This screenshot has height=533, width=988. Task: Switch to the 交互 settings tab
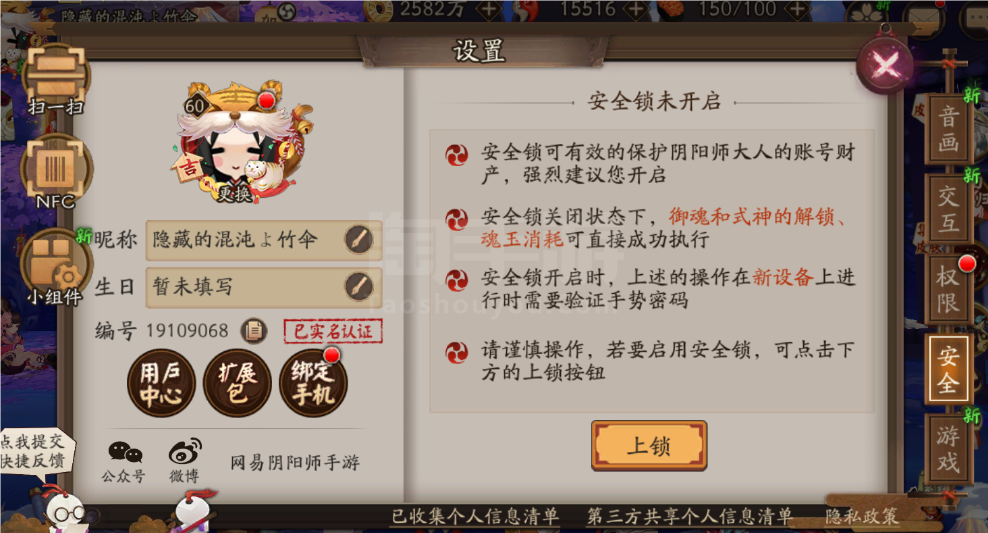(948, 209)
